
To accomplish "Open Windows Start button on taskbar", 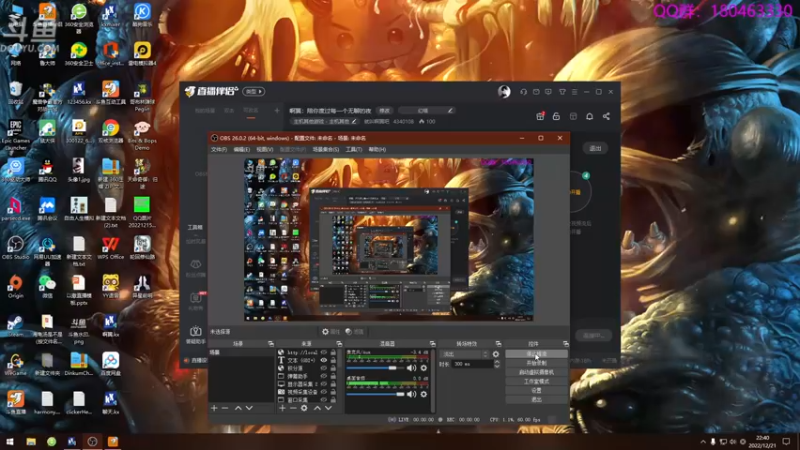I will click(x=10, y=442).
